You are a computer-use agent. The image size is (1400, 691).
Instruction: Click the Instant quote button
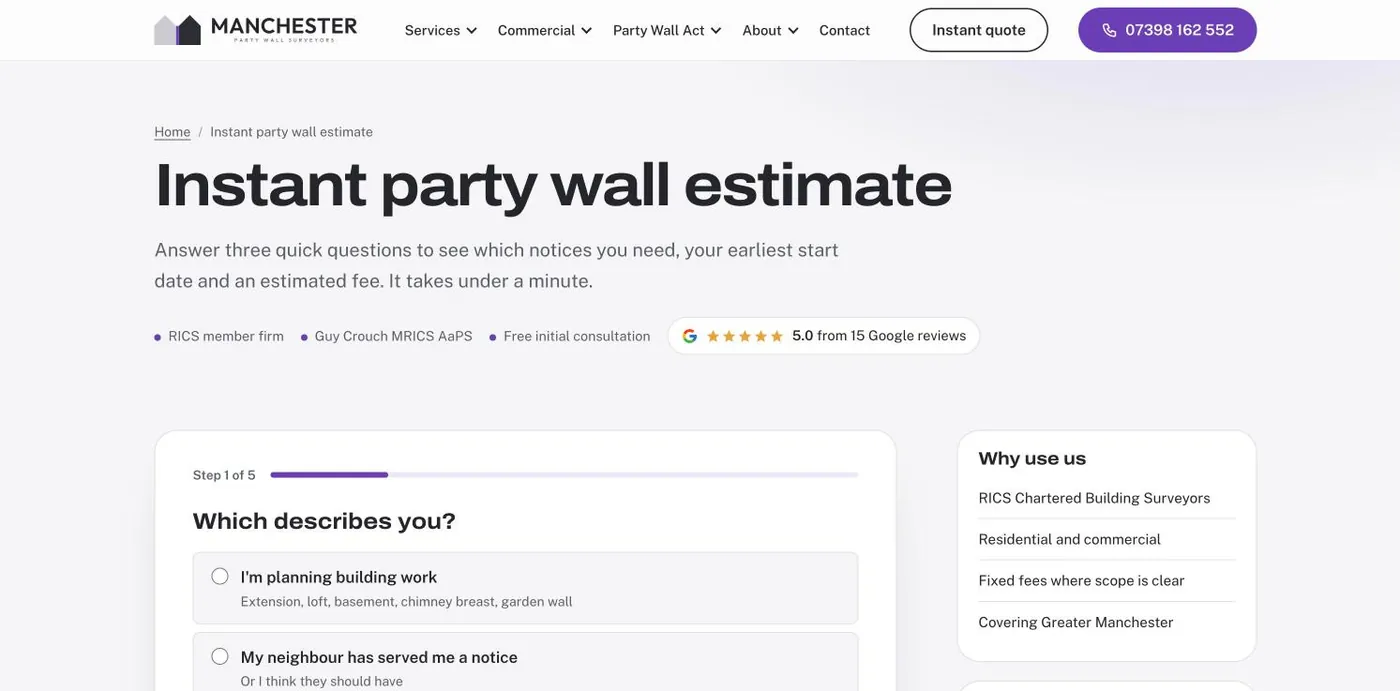979,30
